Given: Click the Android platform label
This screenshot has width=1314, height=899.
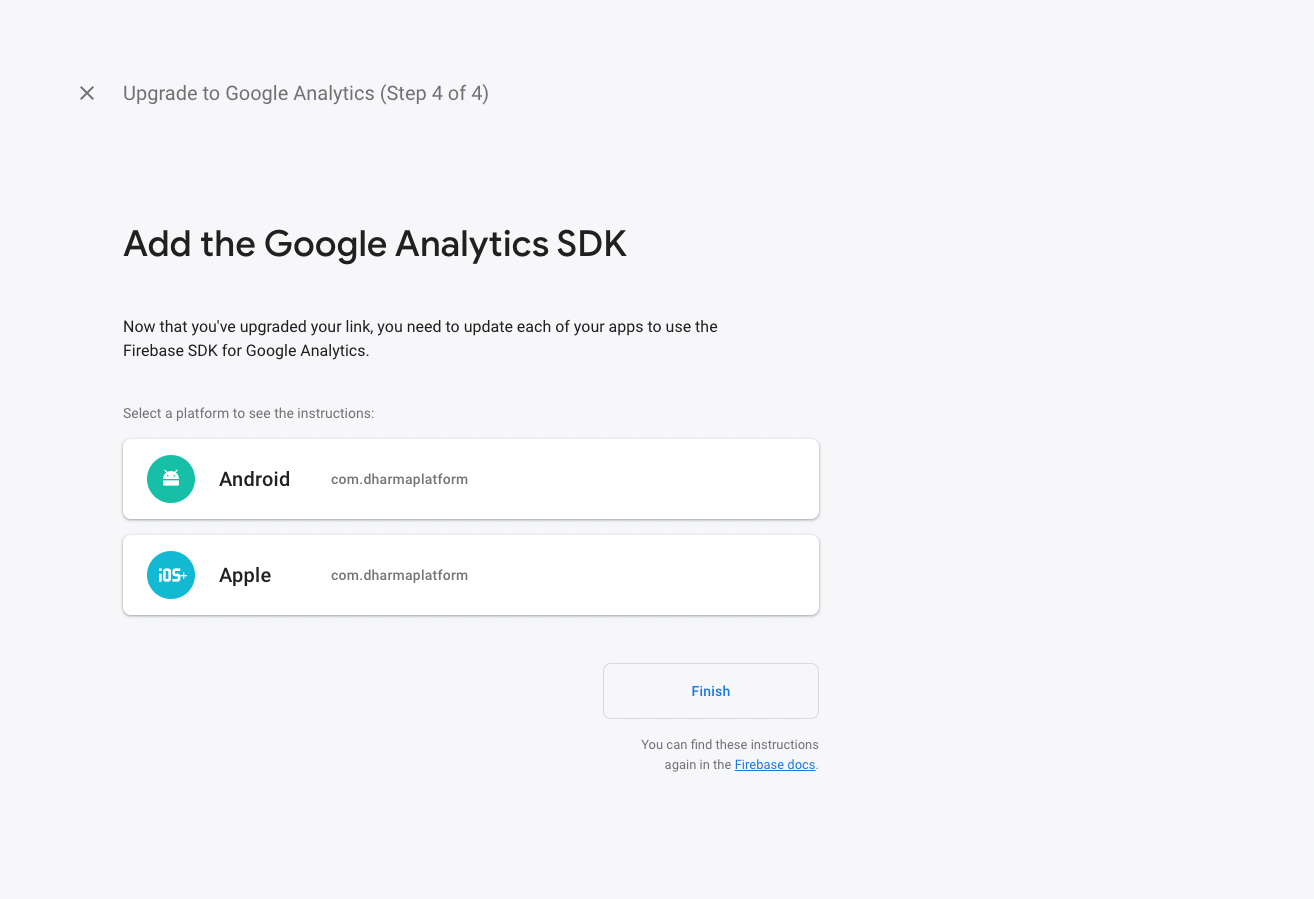Looking at the screenshot, I should point(254,479).
